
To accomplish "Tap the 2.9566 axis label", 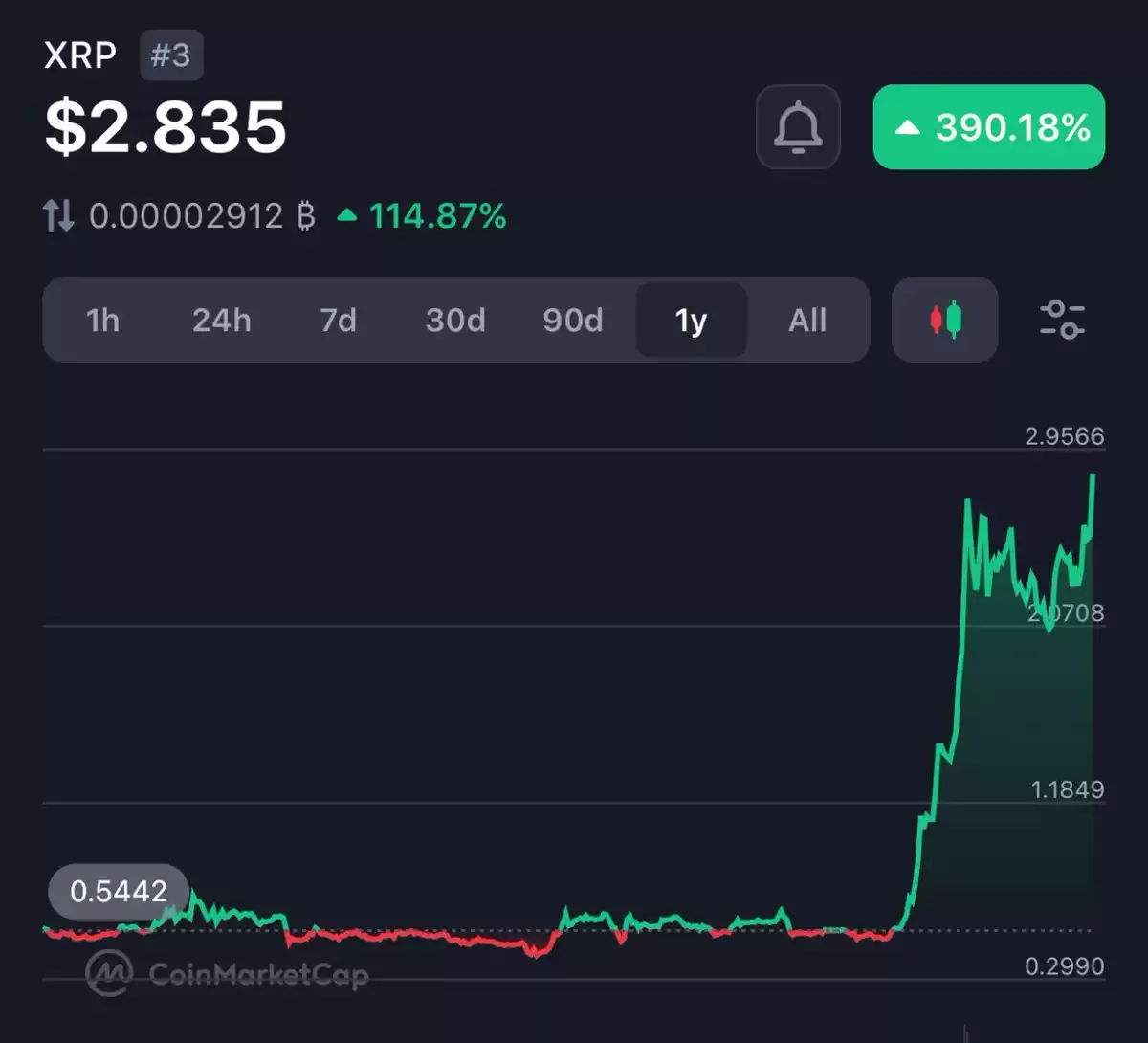I will 1064,436.
